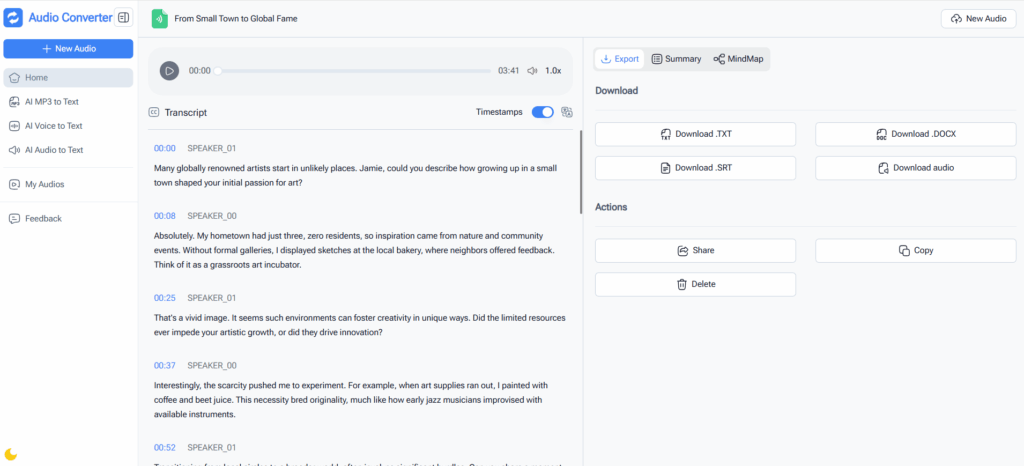Open the Home sidebar item
This screenshot has width=1024, height=466.
[x=68, y=78]
